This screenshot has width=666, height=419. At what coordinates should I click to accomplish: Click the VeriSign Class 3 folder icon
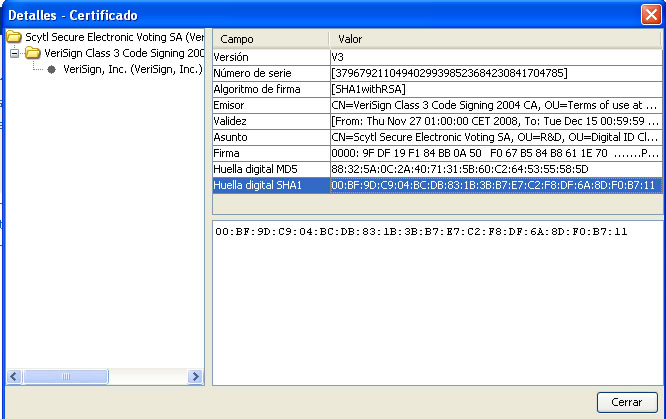pyautogui.click(x=33, y=53)
